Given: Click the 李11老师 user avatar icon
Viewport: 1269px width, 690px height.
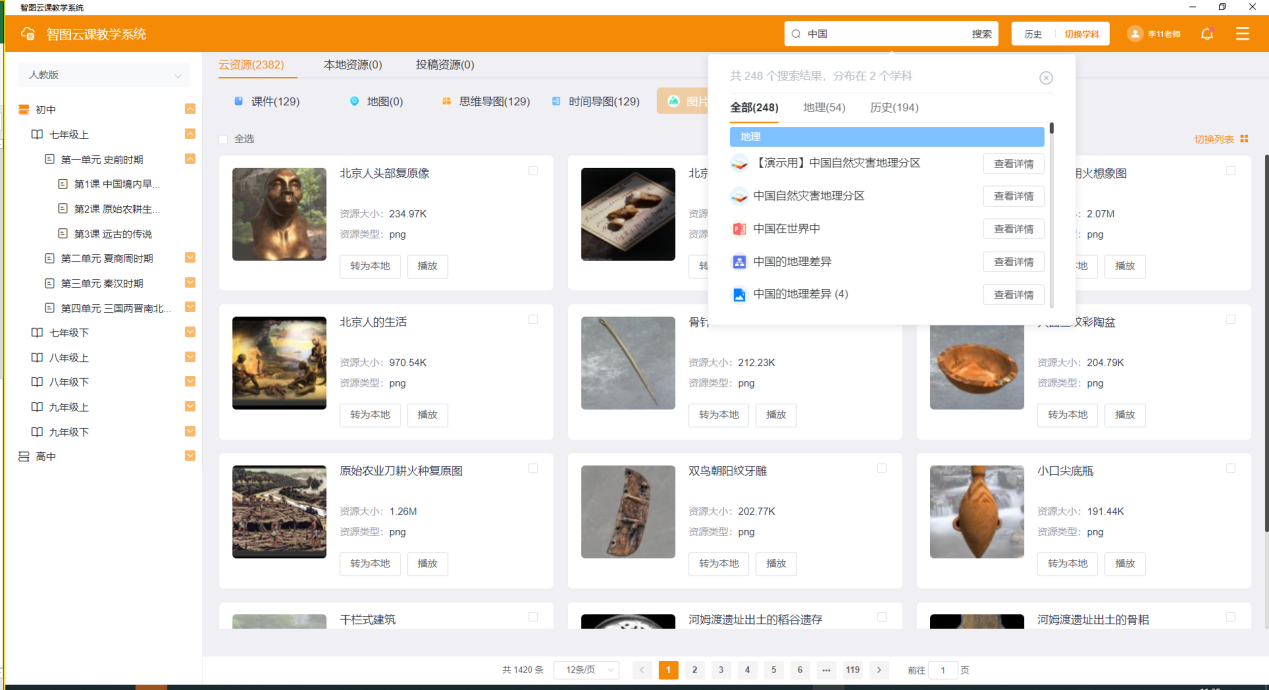Looking at the screenshot, I should 1135,34.
